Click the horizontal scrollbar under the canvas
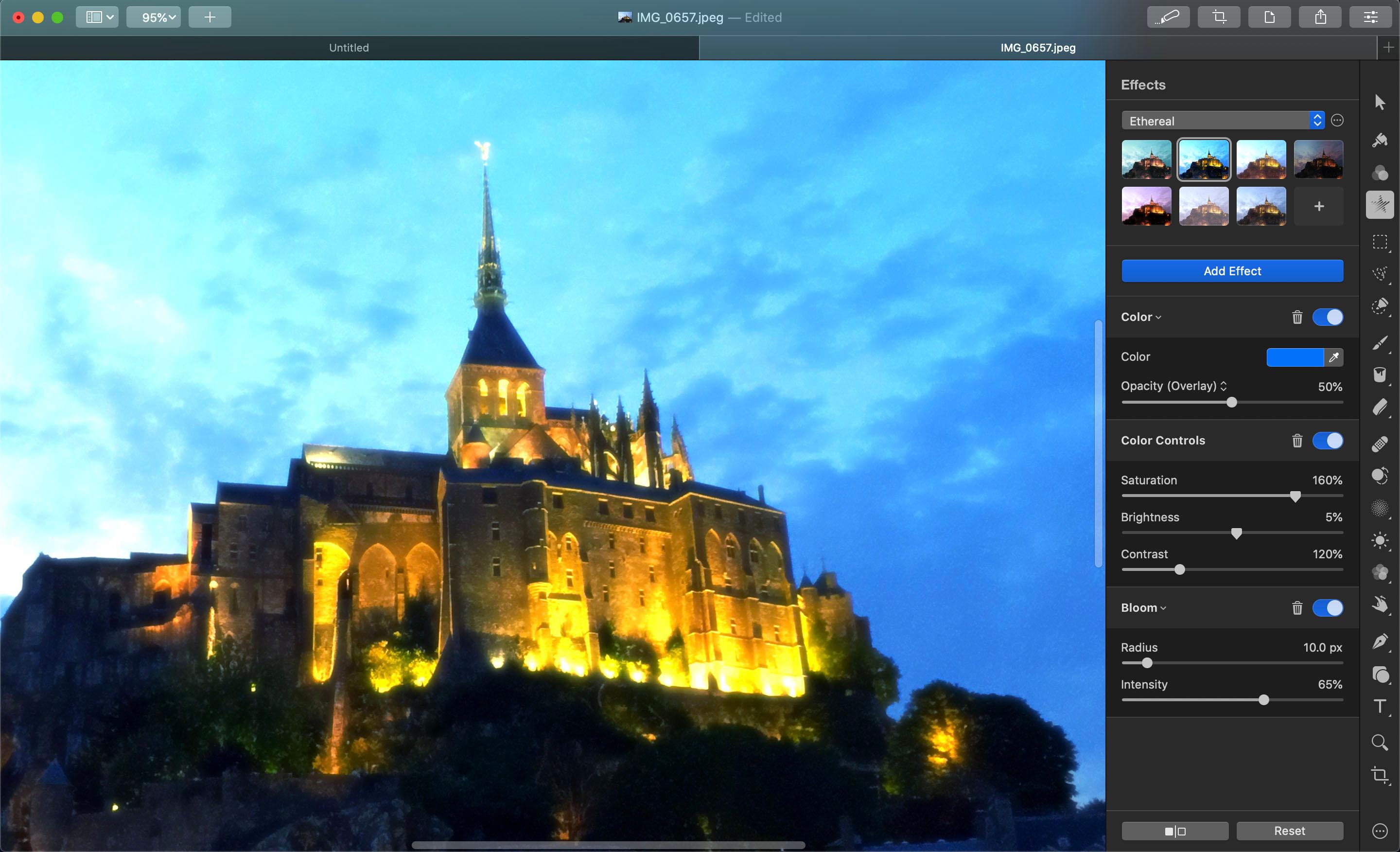Image resolution: width=1400 pixels, height=852 pixels. pyautogui.click(x=608, y=845)
